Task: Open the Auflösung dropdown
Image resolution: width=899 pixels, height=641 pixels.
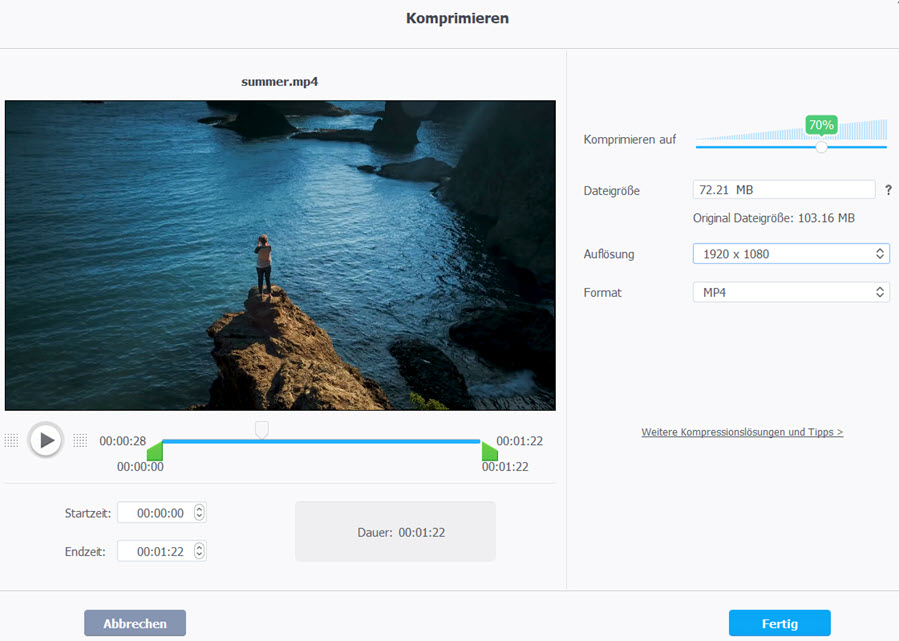Action: (790, 254)
